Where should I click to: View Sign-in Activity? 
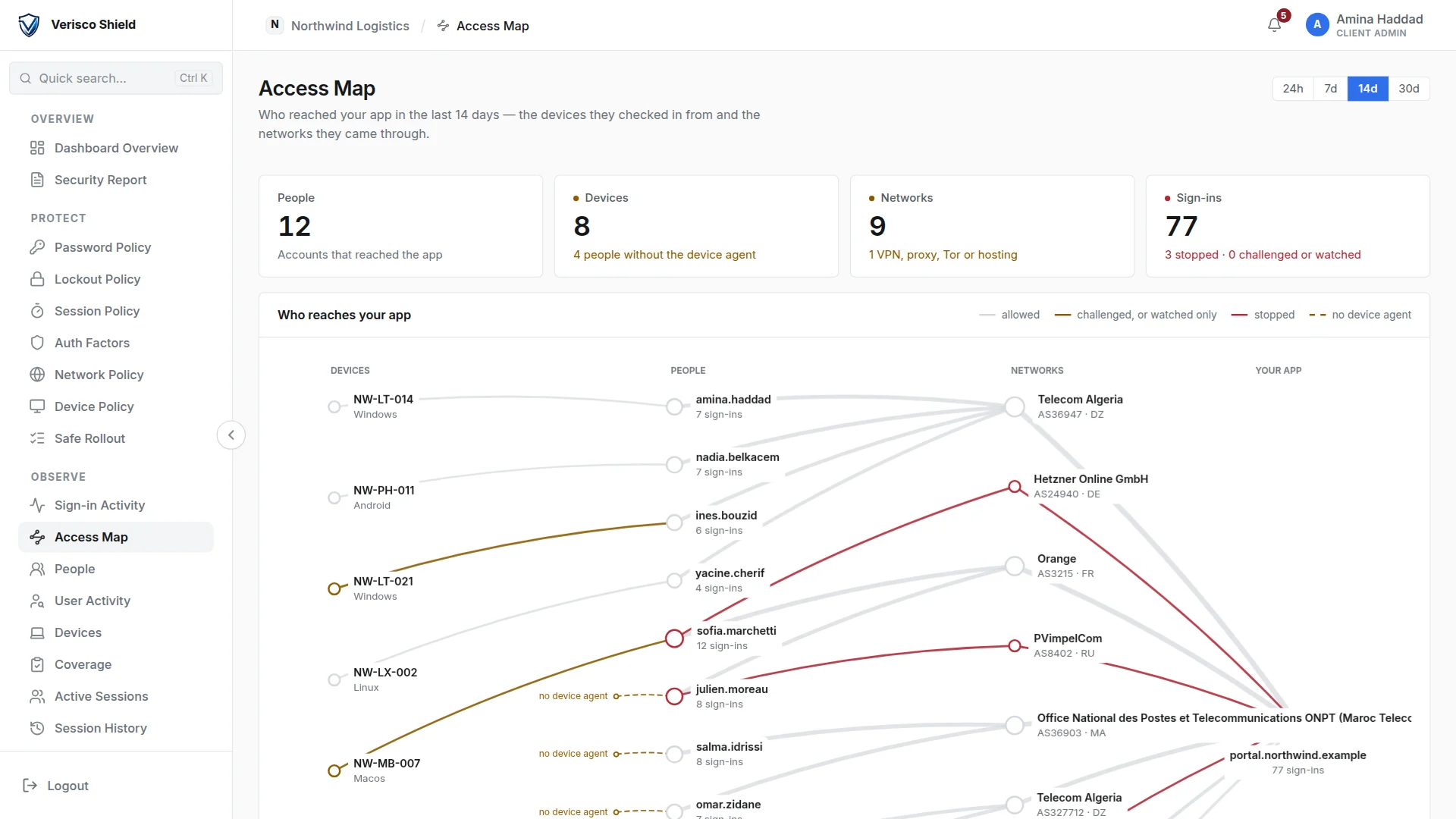click(x=116, y=505)
